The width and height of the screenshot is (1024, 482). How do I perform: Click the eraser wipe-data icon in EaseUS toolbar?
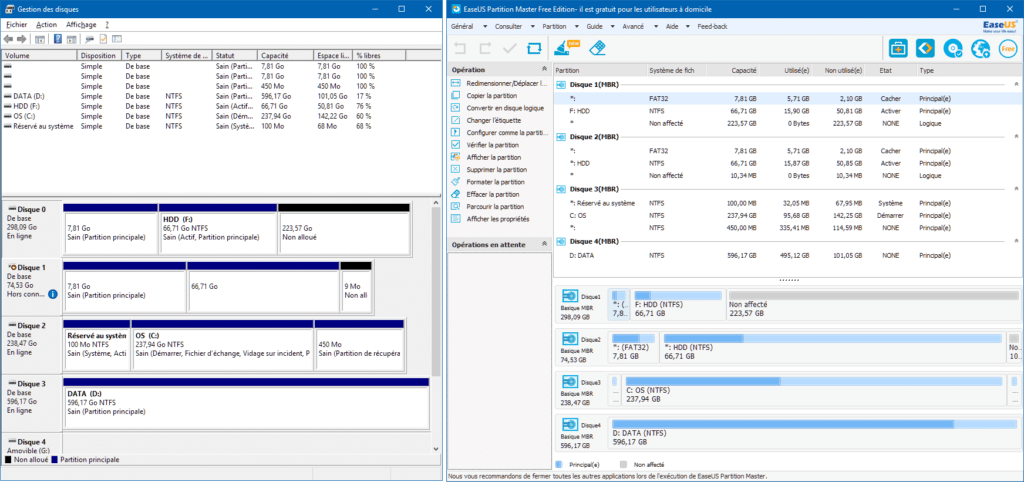coord(598,48)
